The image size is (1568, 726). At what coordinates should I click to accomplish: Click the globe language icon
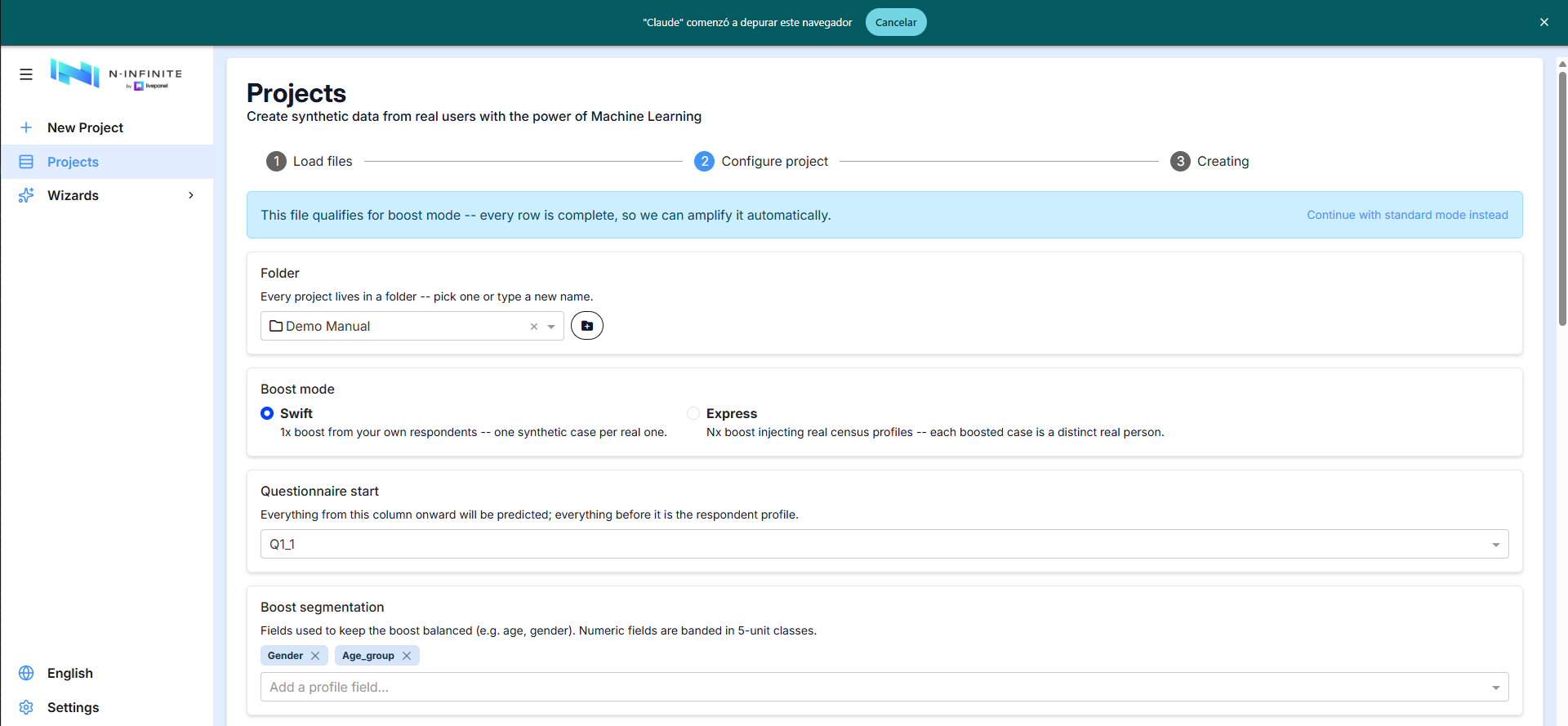coord(26,673)
